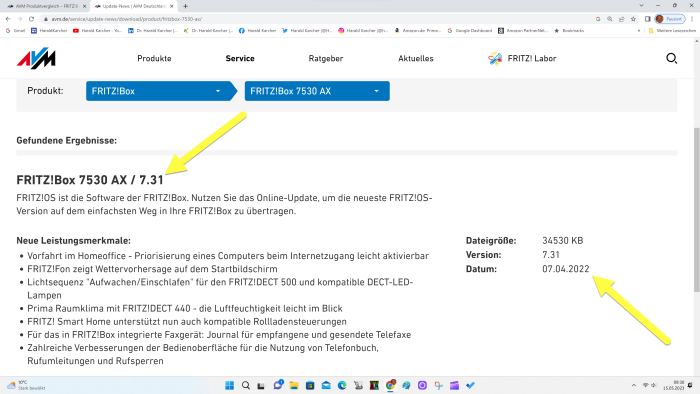The width and height of the screenshot is (700, 394).
Task: Open the Bookmarks star folder
Action: pos(569,31)
